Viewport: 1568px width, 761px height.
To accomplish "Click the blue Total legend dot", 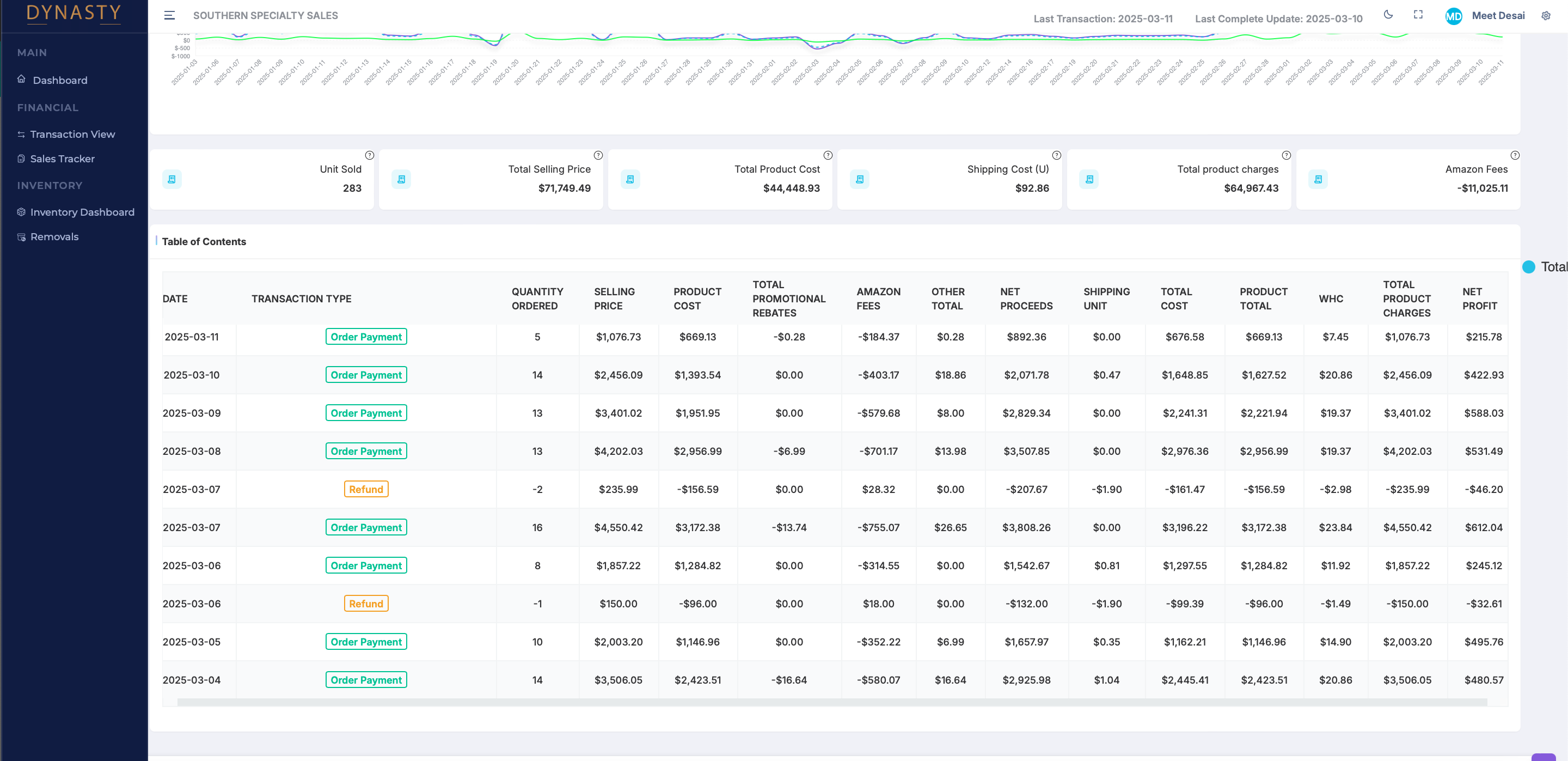I will pyautogui.click(x=1528, y=267).
